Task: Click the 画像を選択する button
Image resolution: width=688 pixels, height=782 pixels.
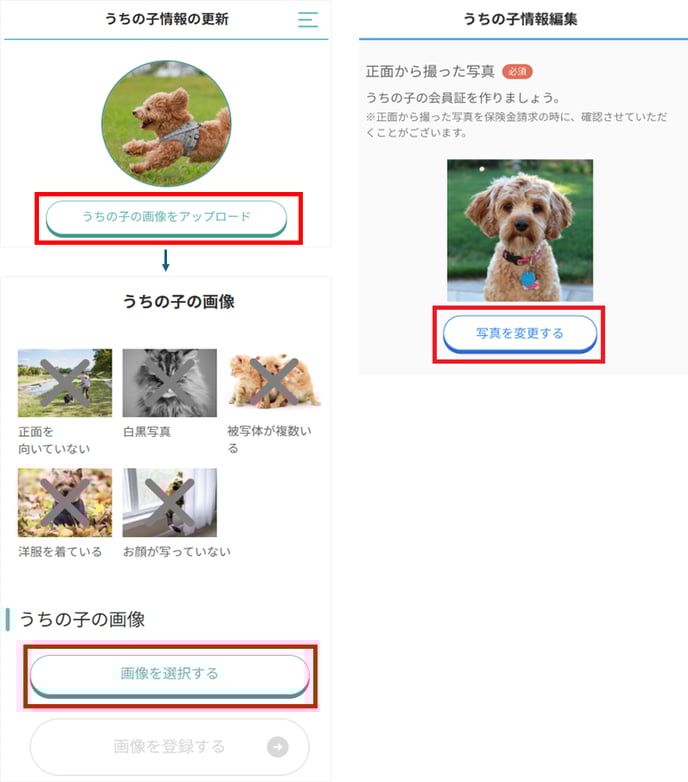Action: click(170, 675)
